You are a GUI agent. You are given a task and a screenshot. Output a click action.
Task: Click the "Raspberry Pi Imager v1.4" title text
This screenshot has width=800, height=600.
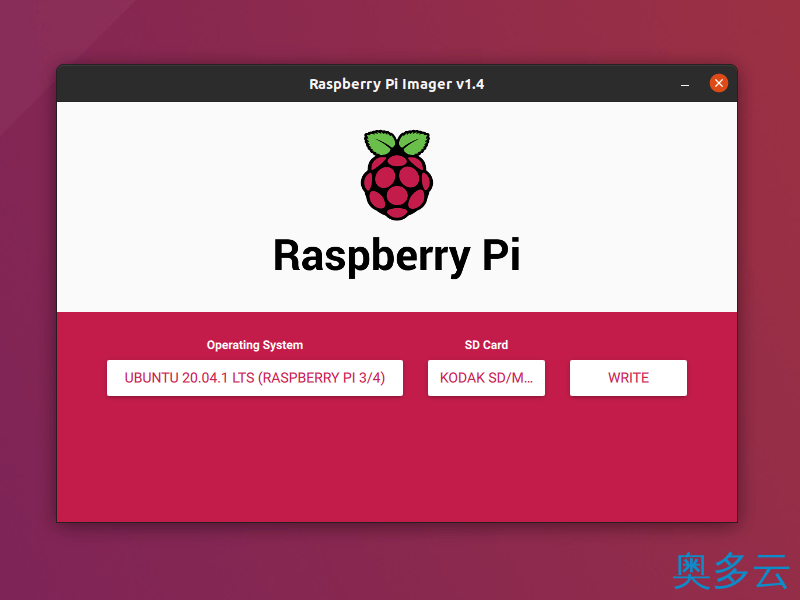click(396, 84)
